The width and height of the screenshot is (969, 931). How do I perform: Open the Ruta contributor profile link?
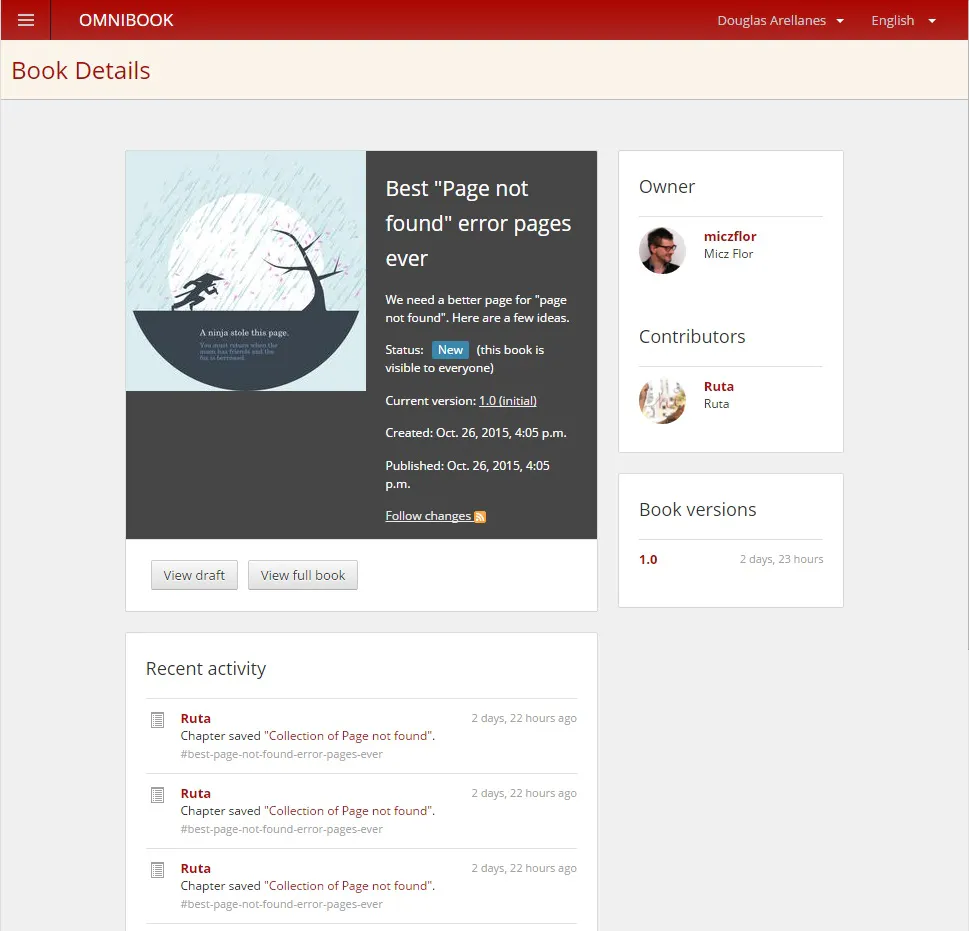pos(719,386)
